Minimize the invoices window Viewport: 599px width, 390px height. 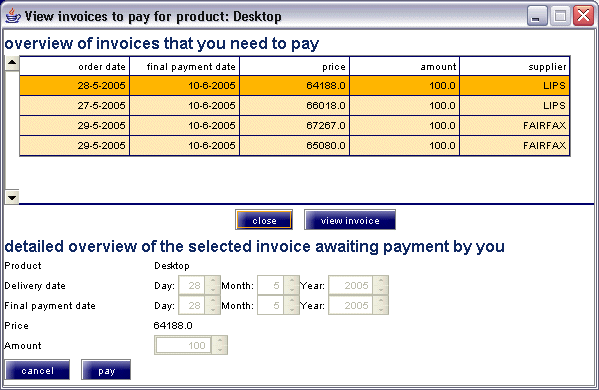click(537, 16)
